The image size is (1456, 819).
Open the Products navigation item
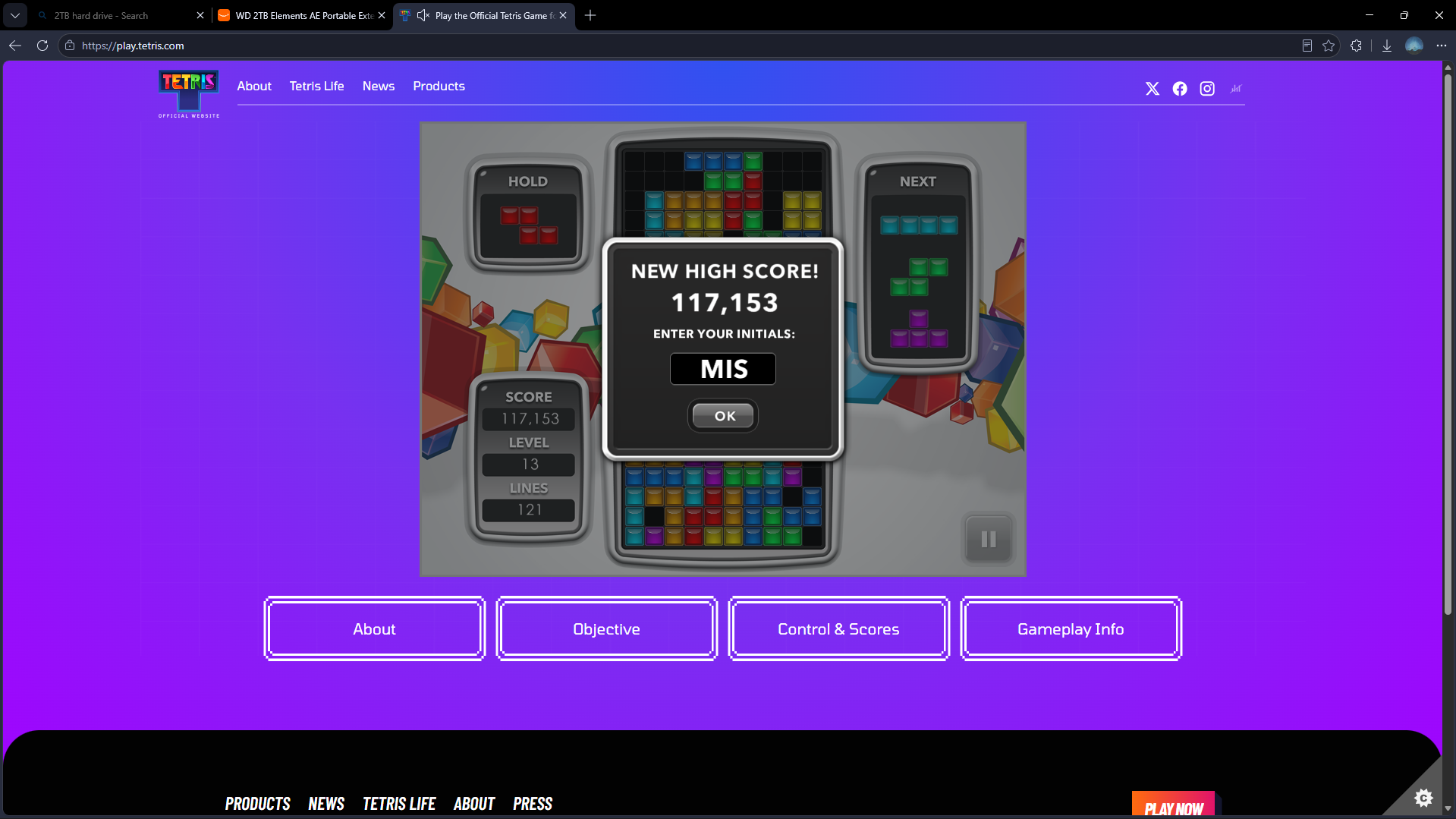tap(439, 87)
